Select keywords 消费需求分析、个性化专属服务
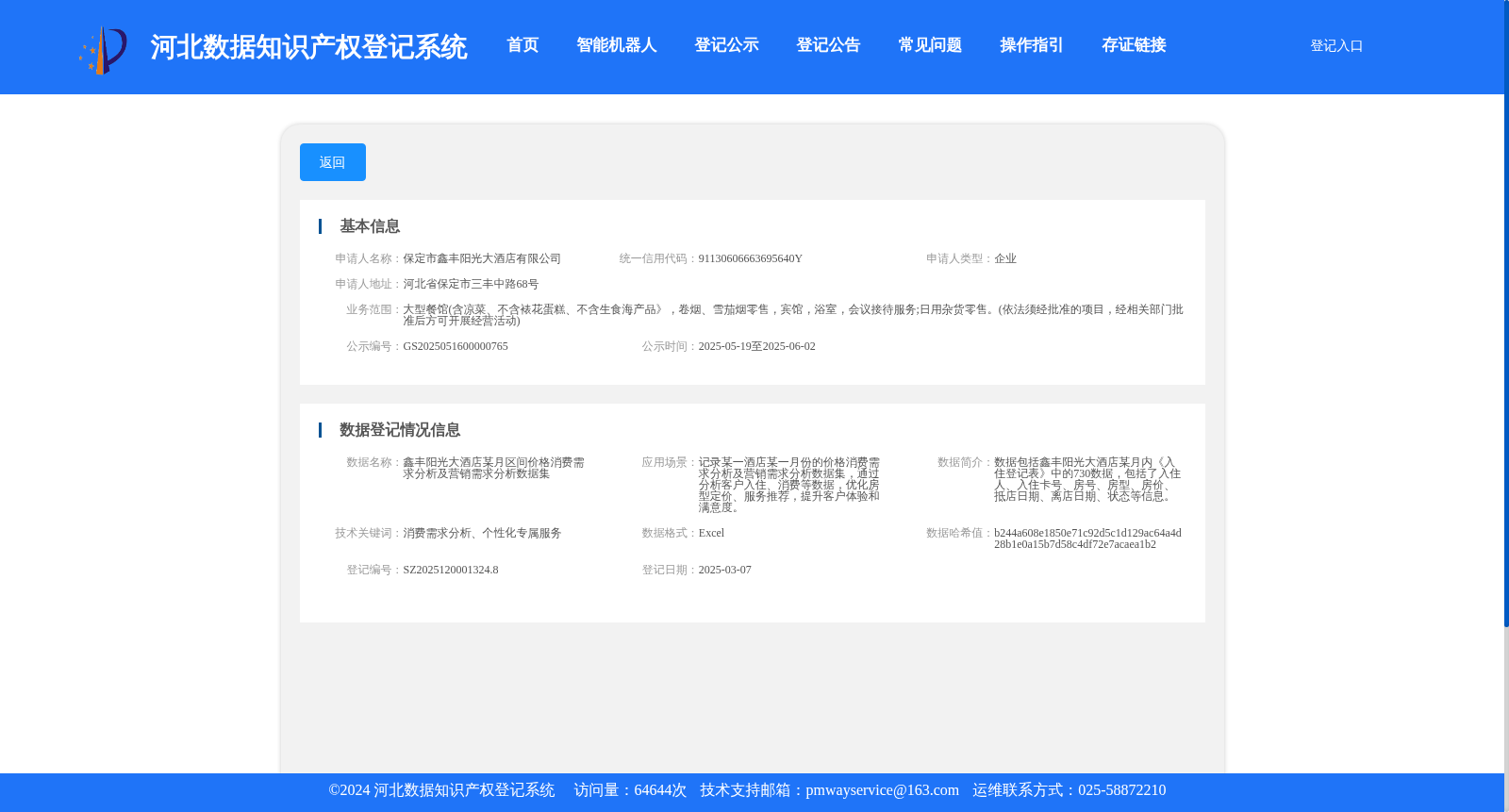The height and width of the screenshot is (812, 1509). pos(482,533)
